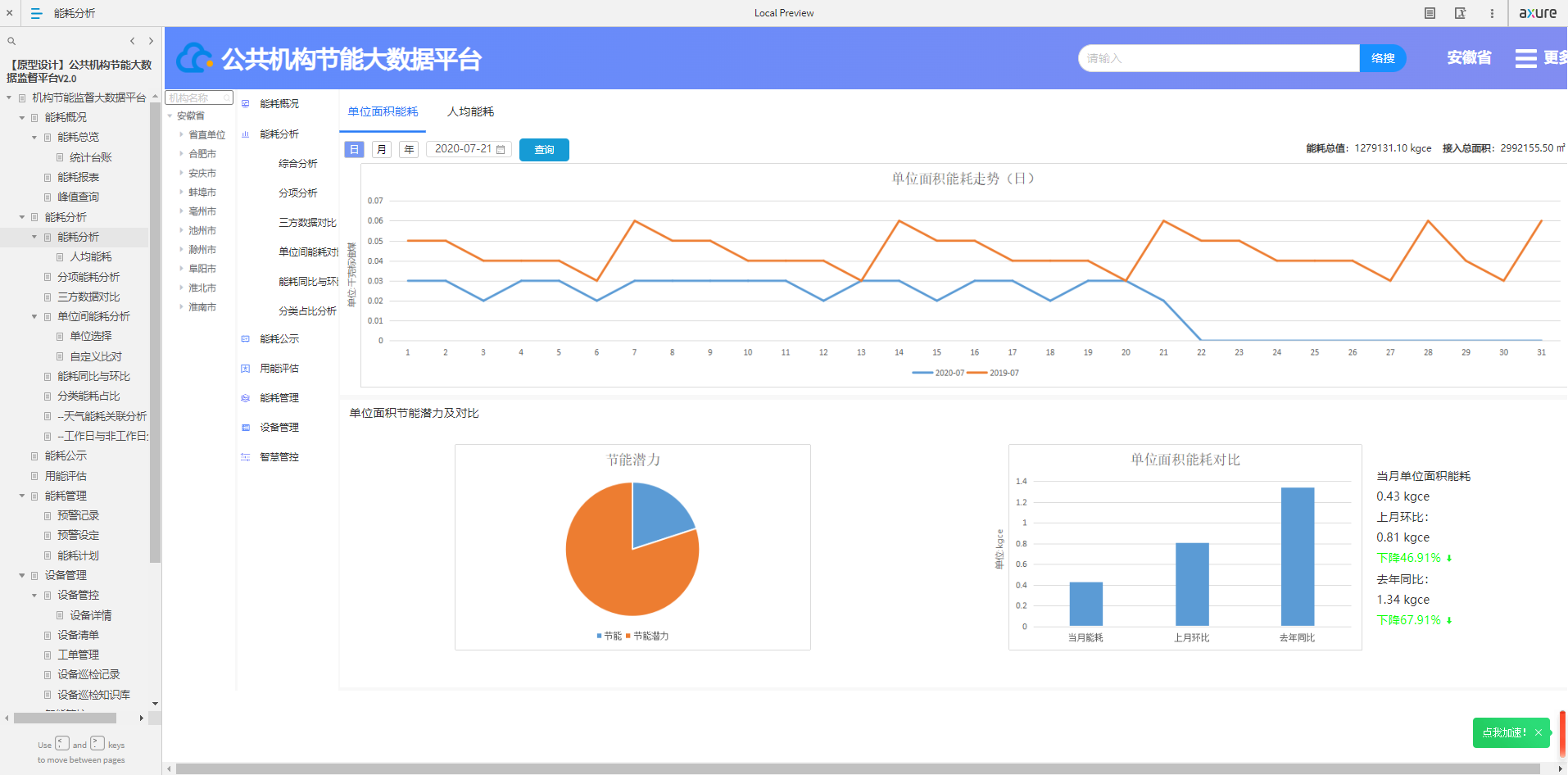This screenshot has width=1568, height=775.
Task: Click the 去年同比 bar in chart
Action: click(1298, 557)
